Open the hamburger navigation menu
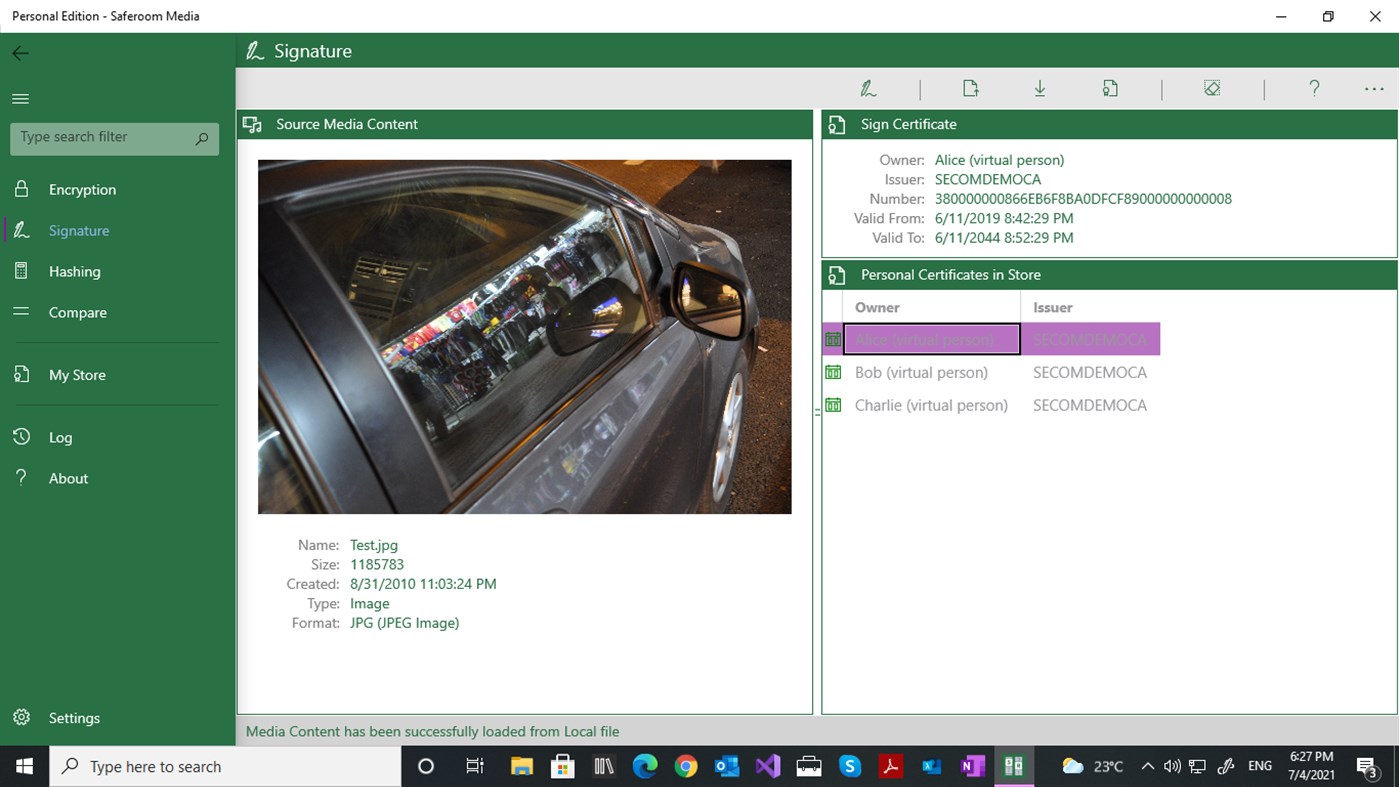This screenshot has width=1399, height=787. pyautogui.click(x=20, y=98)
